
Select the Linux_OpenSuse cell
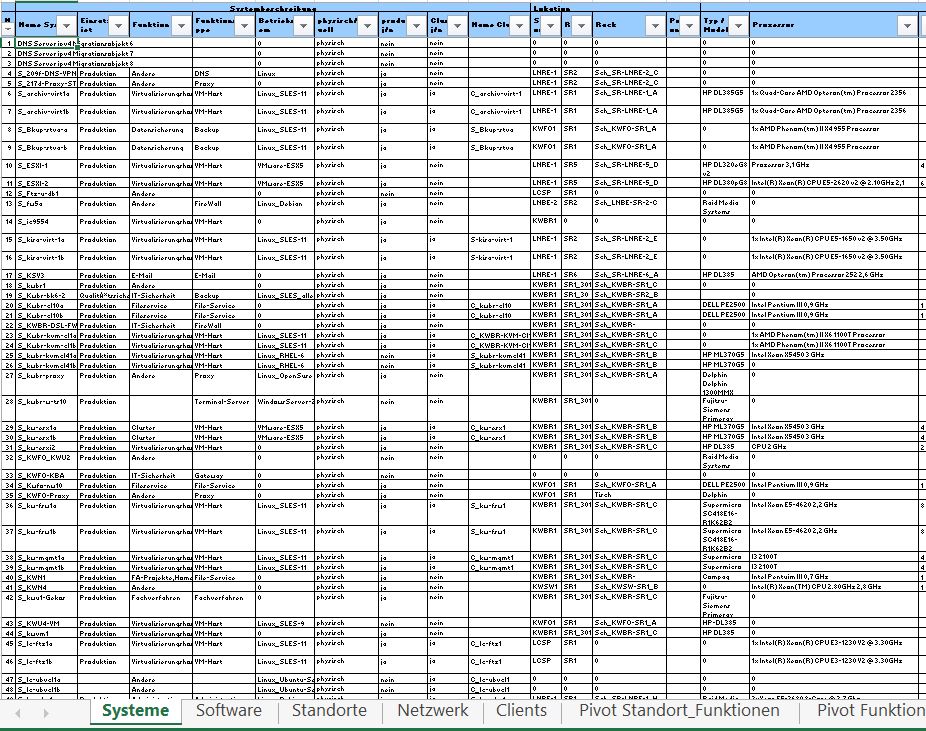pyautogui.click(x=285, y=383)
